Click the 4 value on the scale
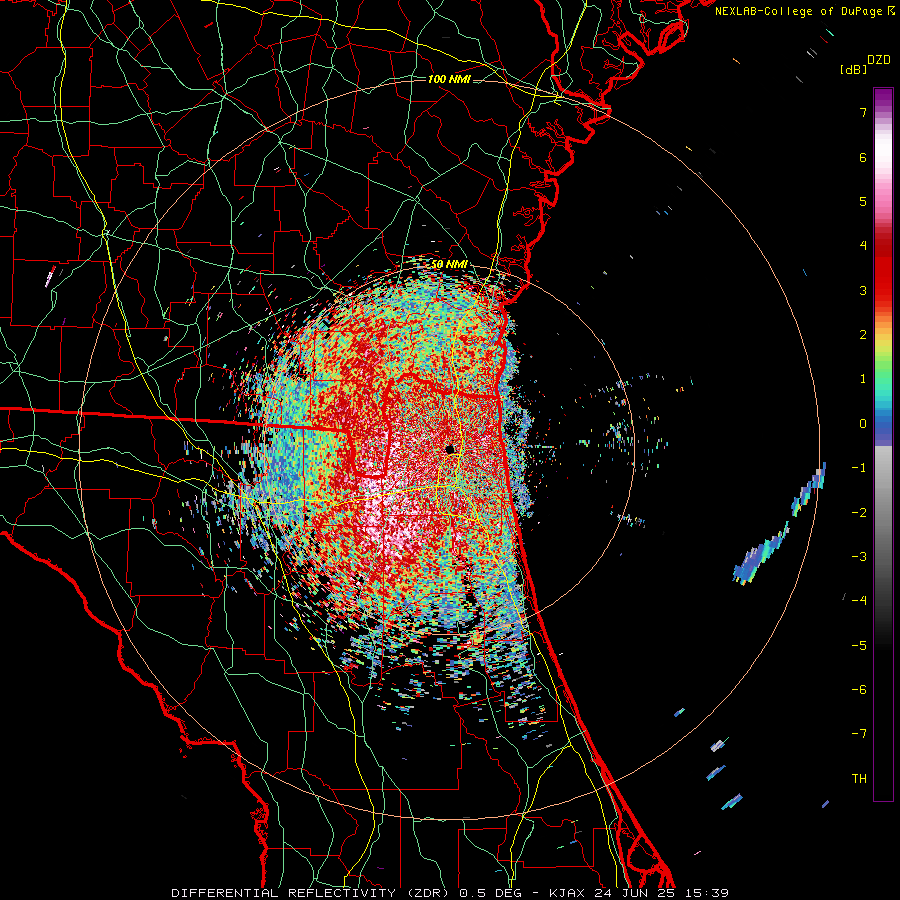The height and width of the screenshot is (900, 900). tap(863, 246)
